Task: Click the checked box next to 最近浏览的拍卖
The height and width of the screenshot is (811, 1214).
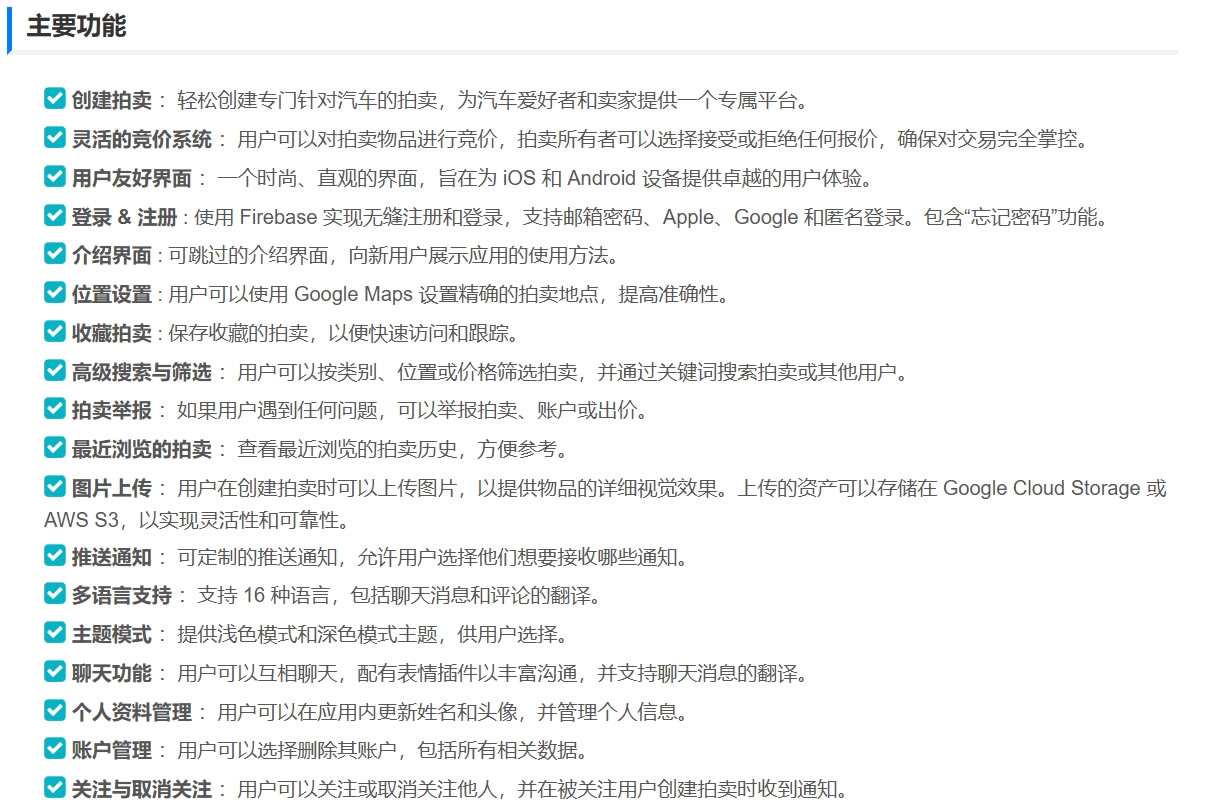Action: [x=55, y=447]
